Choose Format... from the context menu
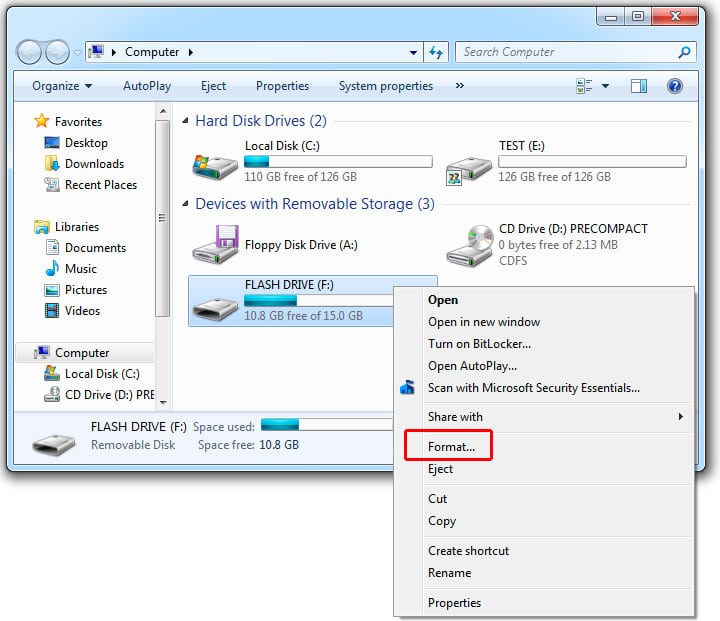 [451, 447]
